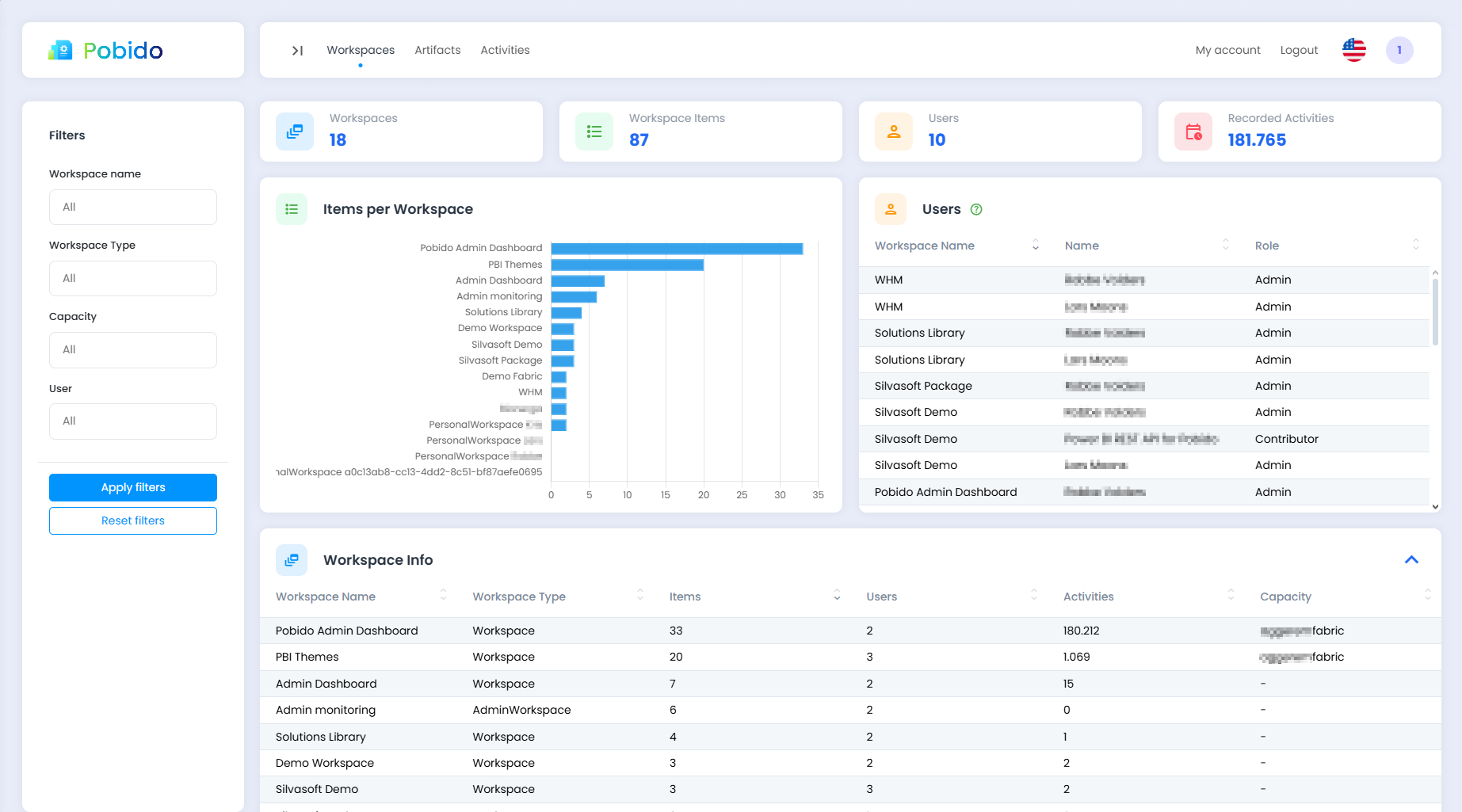Viewport: 1462px width, 812px height.
Task: Sort Workspace Info by Items column
Action: coord(837,596)
